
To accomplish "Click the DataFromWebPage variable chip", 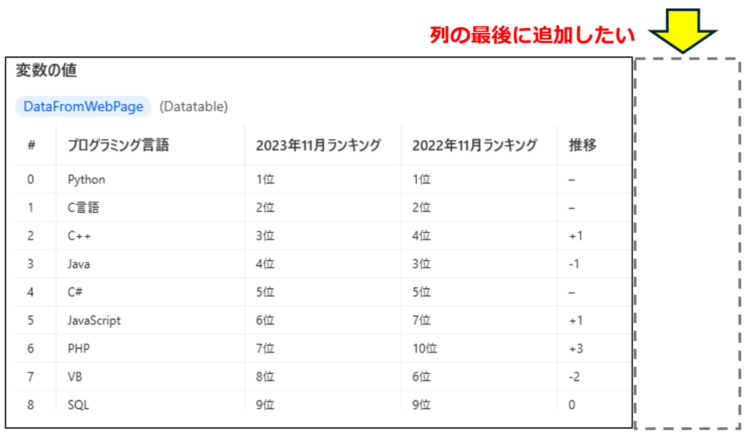I will point(83,106).
